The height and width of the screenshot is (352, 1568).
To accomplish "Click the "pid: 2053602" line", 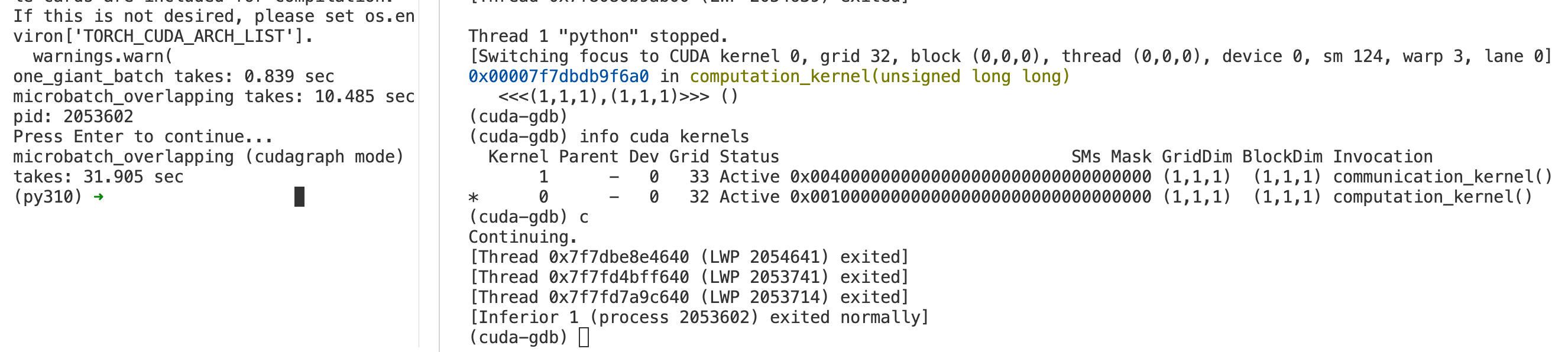I will (73, 117).
